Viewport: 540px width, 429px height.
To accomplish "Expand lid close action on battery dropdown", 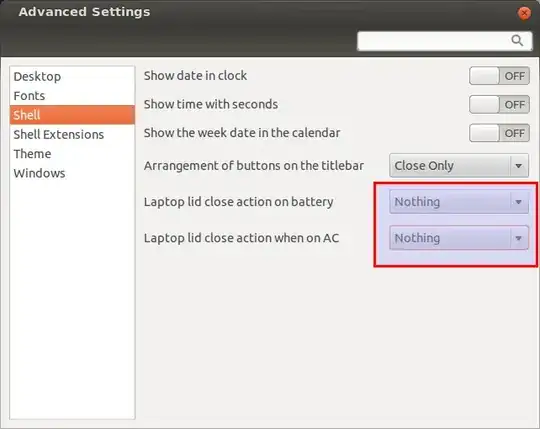I will (459, 202).
